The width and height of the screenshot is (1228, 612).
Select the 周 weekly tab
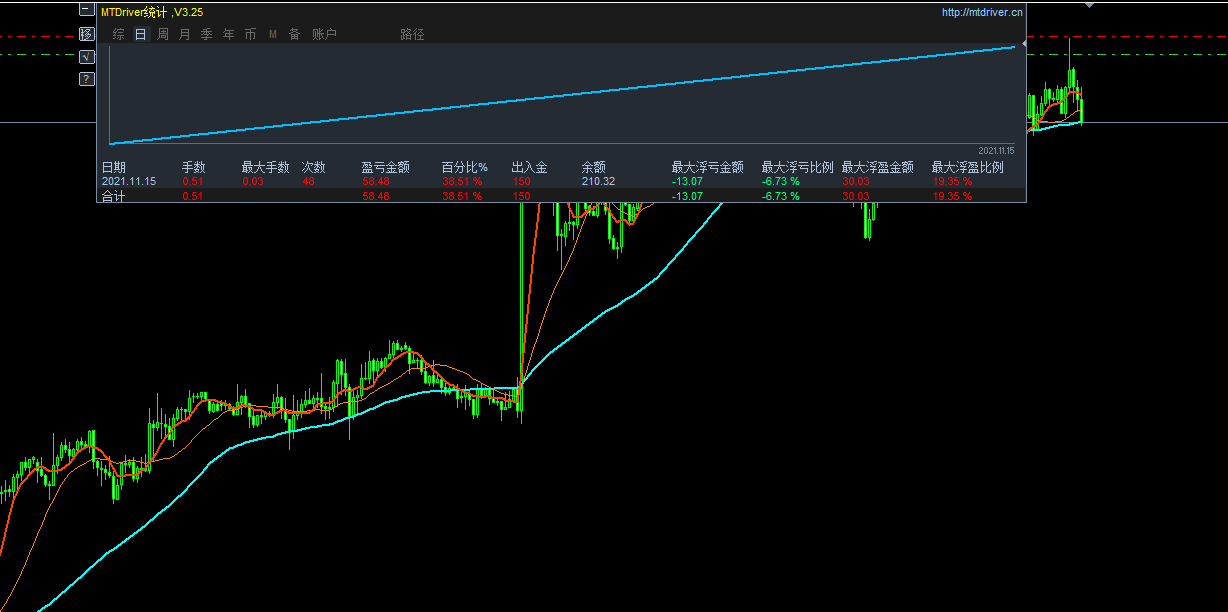tap(163, 34)
